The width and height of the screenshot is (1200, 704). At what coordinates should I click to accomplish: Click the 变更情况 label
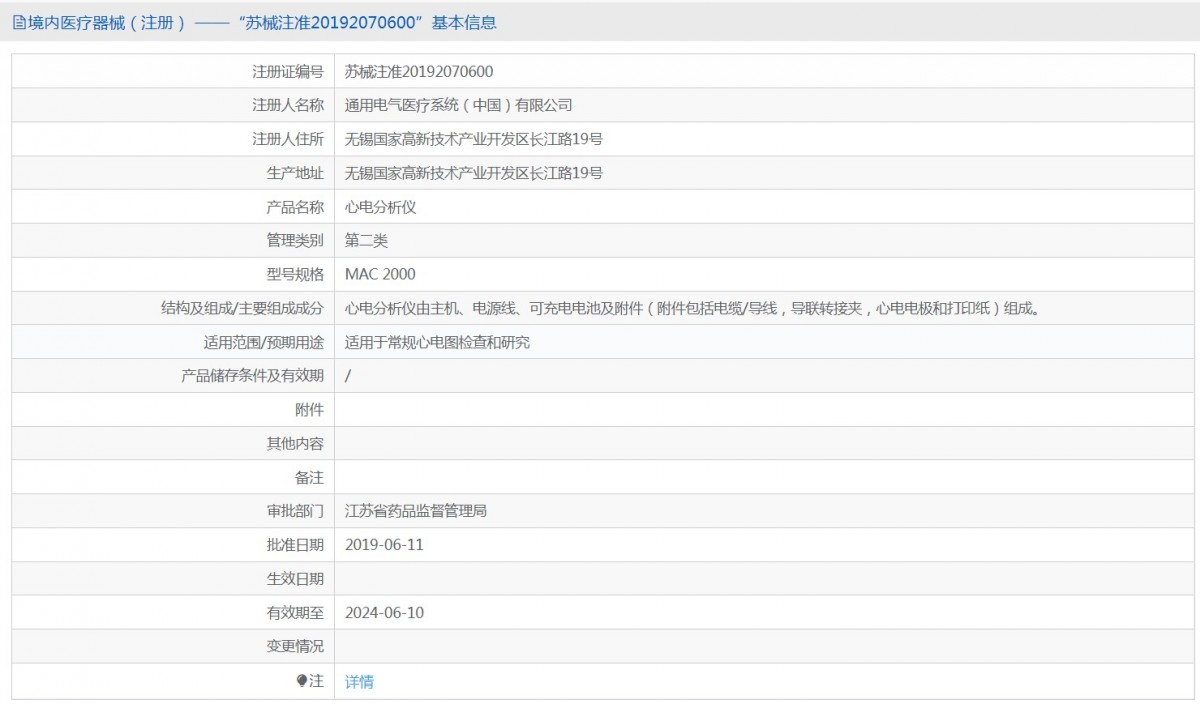pos(295,647)
